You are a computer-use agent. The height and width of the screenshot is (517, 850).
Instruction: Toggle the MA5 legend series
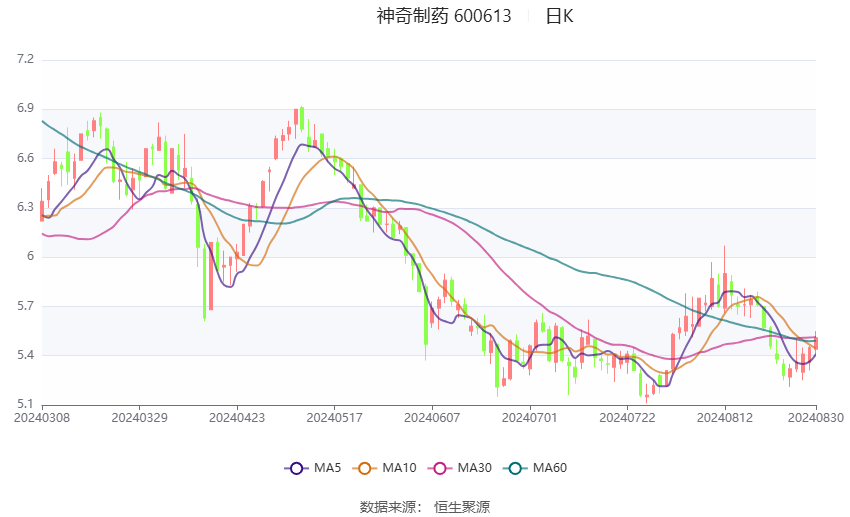(313, 468)
